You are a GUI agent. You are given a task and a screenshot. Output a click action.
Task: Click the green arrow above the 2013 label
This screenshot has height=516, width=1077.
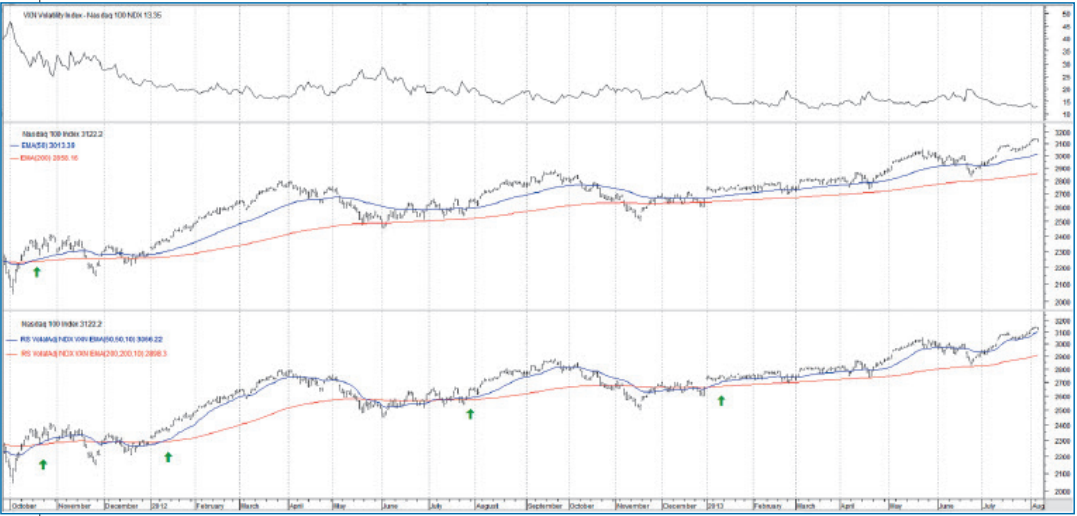(x=720, y=400)
